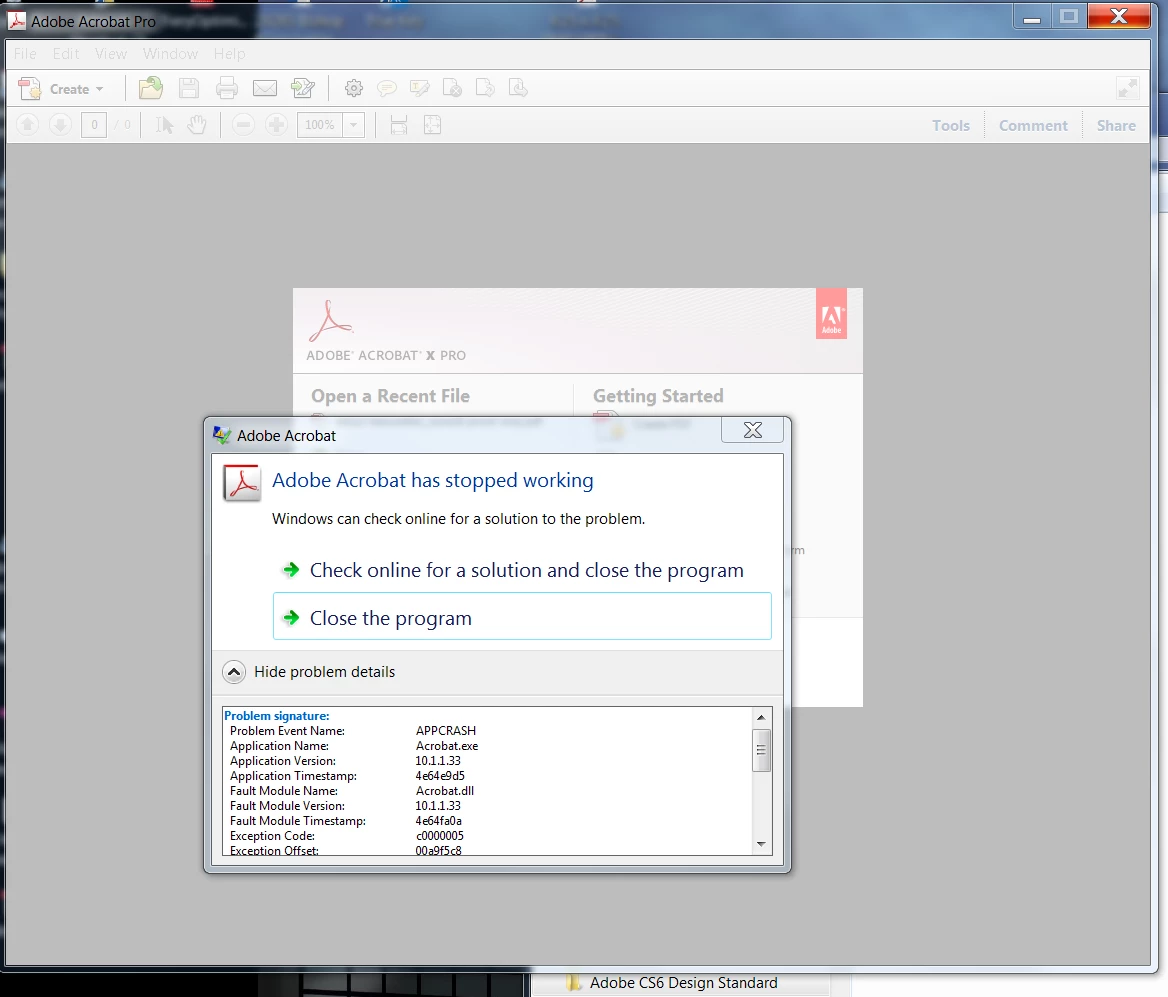Open the zoom level dropdown arrow
Viewport: 1168px width, 997px height.
point(354,124)
